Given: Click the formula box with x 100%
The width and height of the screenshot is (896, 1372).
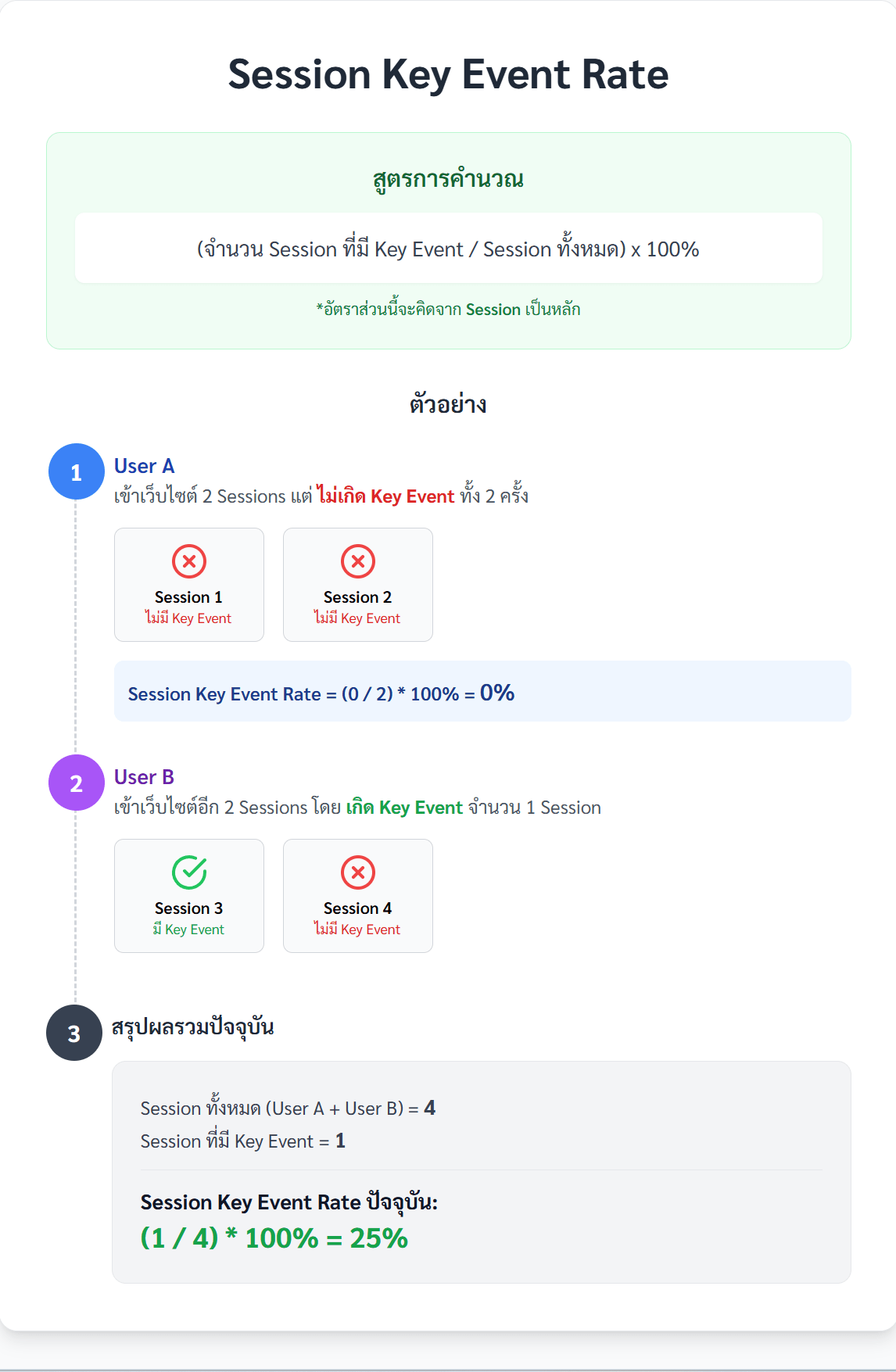Looking at the screenshot, I should pos(448,249).
